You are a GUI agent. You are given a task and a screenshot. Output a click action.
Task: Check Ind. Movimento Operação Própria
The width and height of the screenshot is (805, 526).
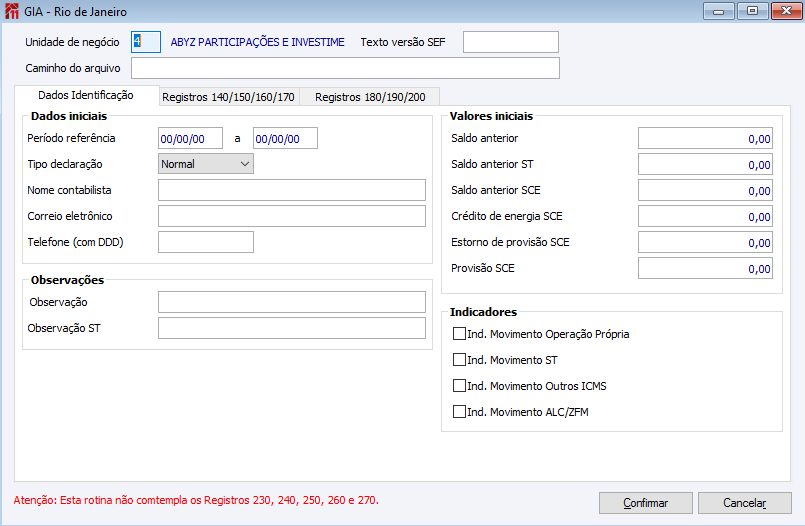[459, 334]
